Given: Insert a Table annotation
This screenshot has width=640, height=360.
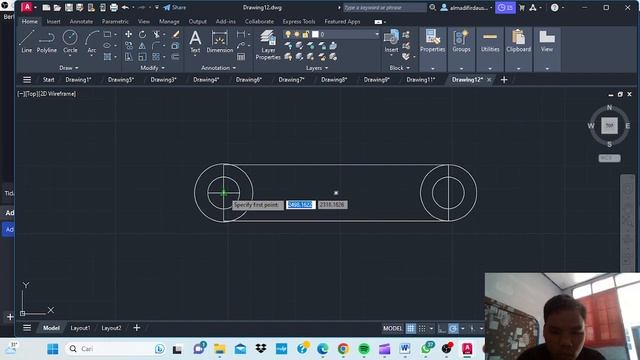Looking at the screenshot, I should pyautogui.click(x=241, y=57).
